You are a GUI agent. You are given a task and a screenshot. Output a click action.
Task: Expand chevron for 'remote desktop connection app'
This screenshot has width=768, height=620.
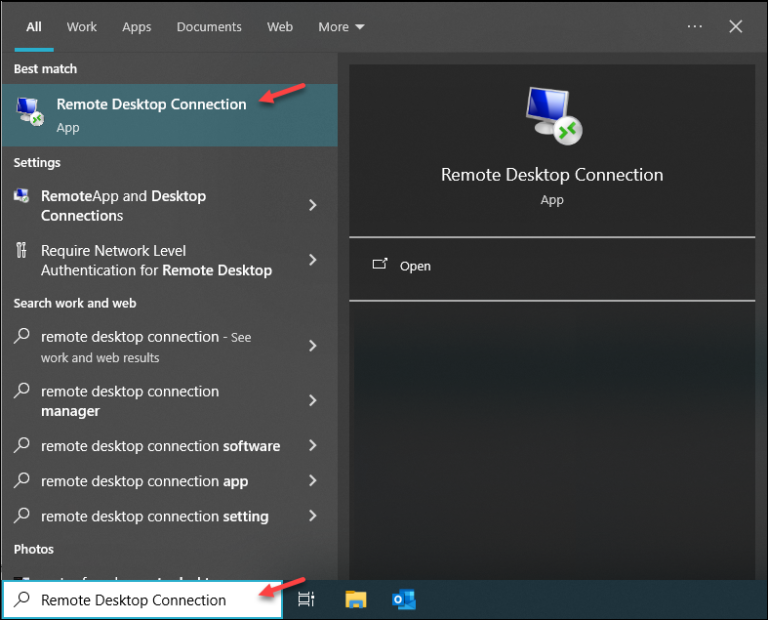[312, 480]
